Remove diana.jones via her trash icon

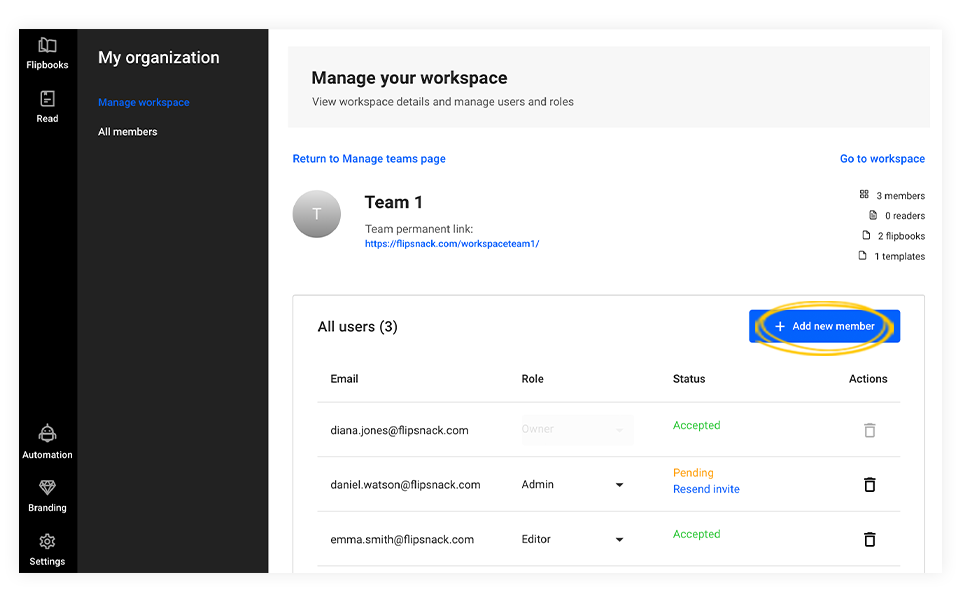pos(869,430)
